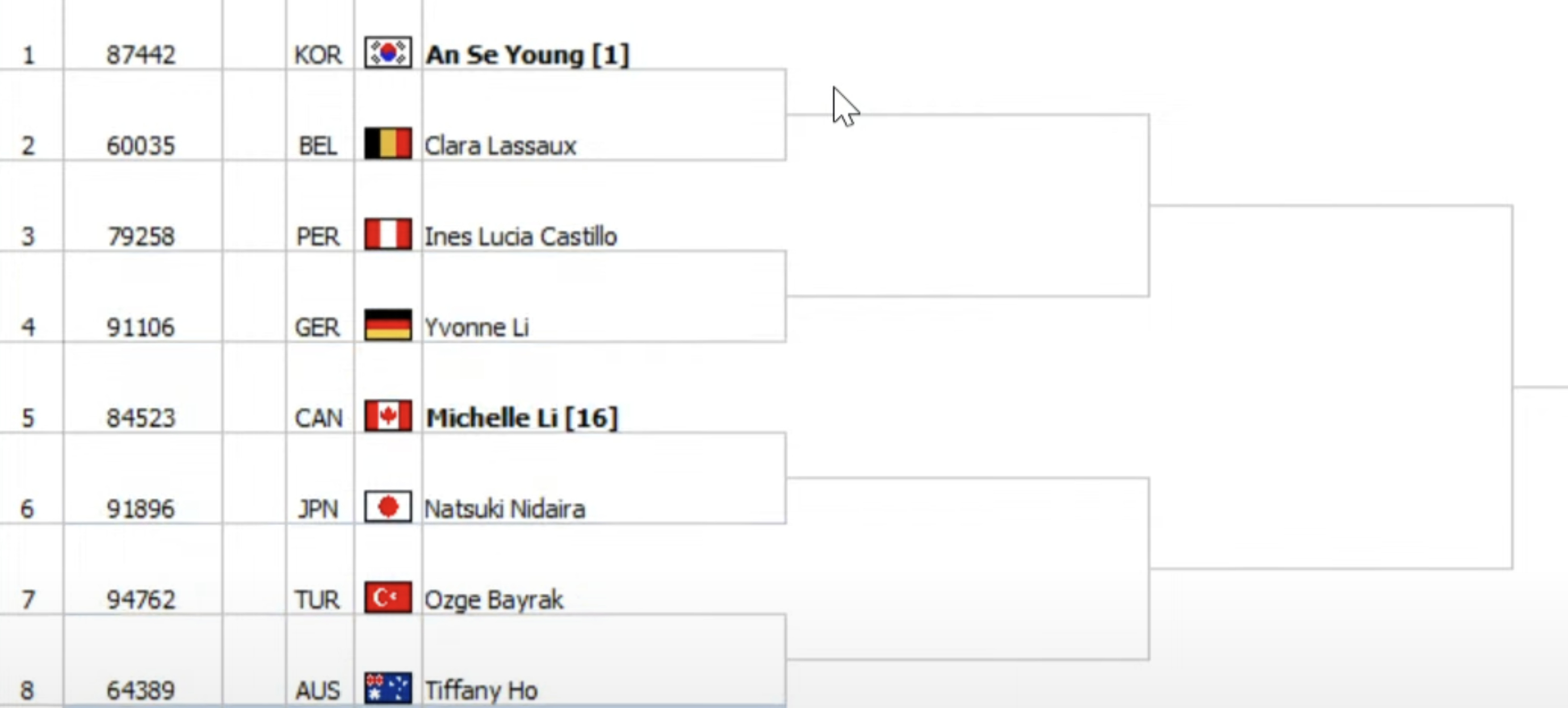The width and height of the screenshot is (1568, 708).
Task: Click the Canada flag icon
Action: tap(388, 416)
